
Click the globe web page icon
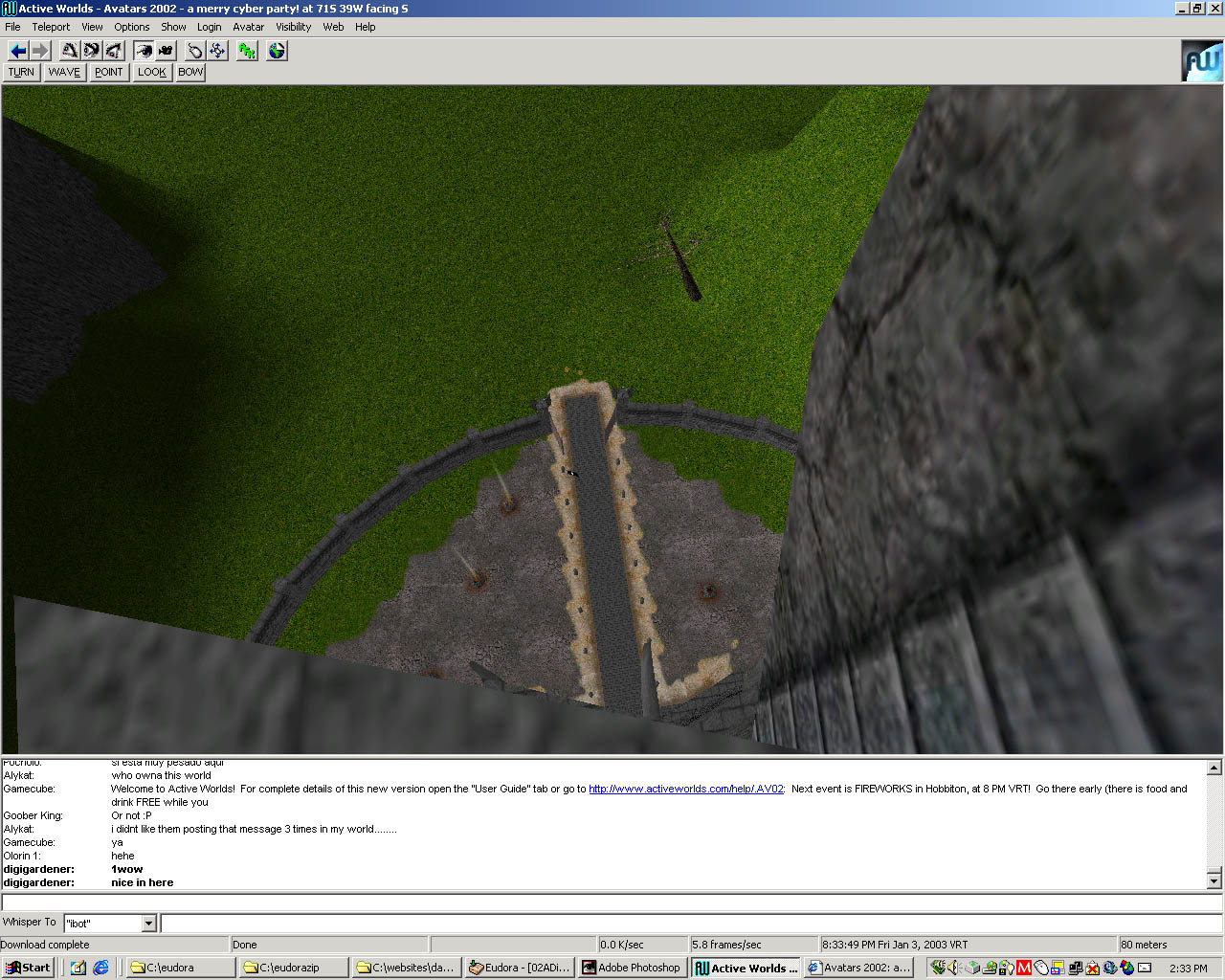coord(277,51)
